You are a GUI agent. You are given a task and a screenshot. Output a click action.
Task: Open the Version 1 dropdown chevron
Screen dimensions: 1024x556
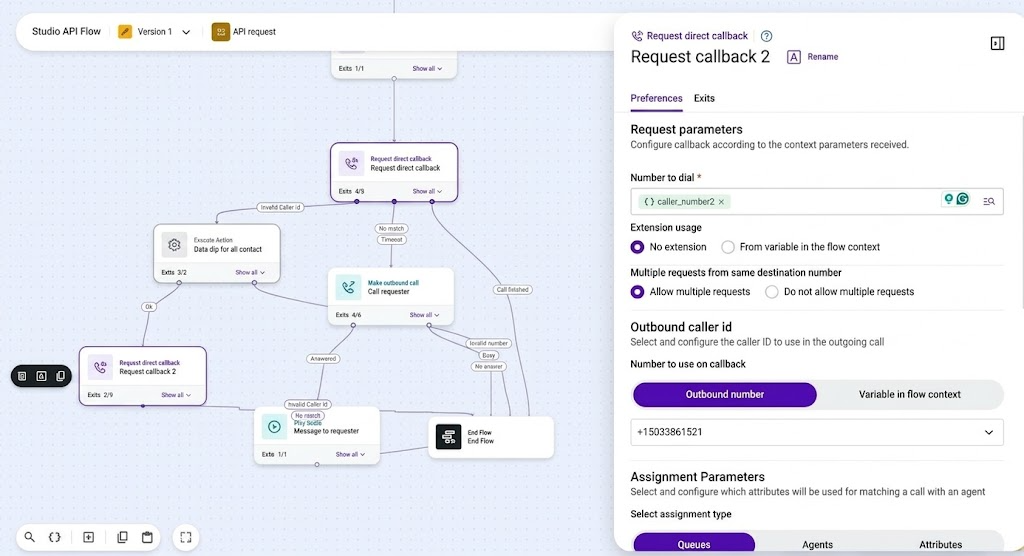point(186,32)
